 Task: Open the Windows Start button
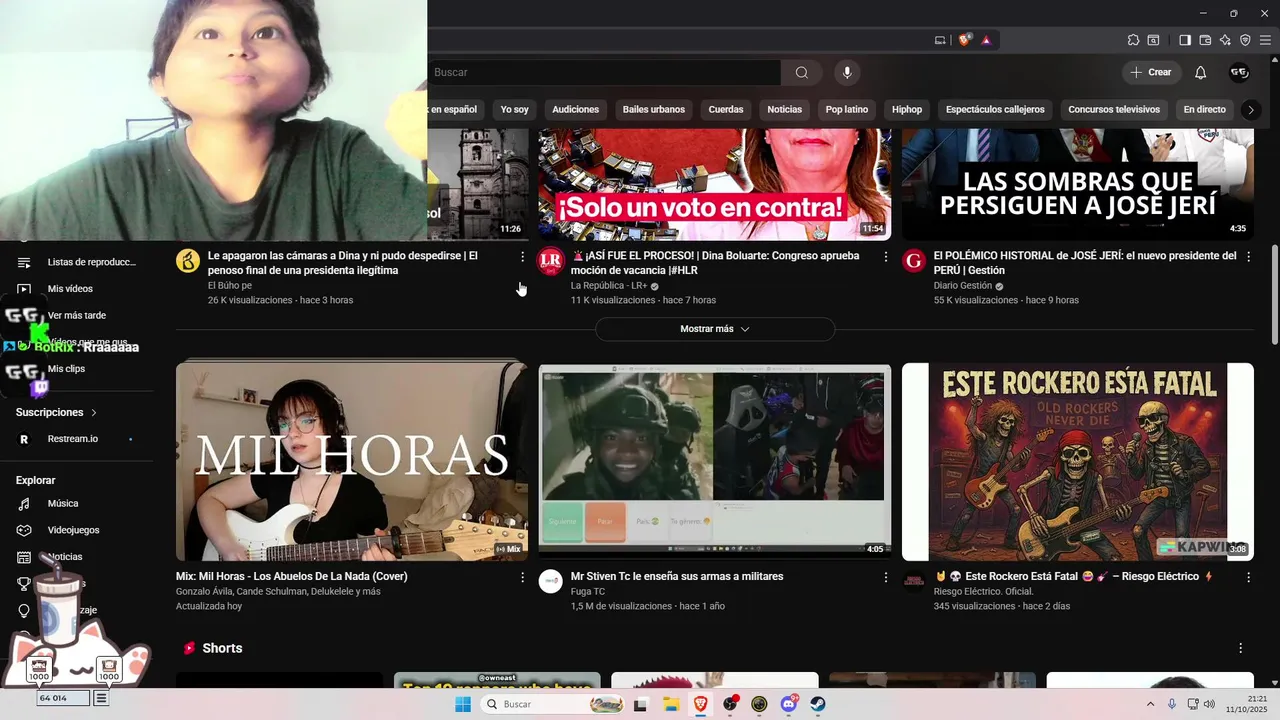tap(463, 704)
